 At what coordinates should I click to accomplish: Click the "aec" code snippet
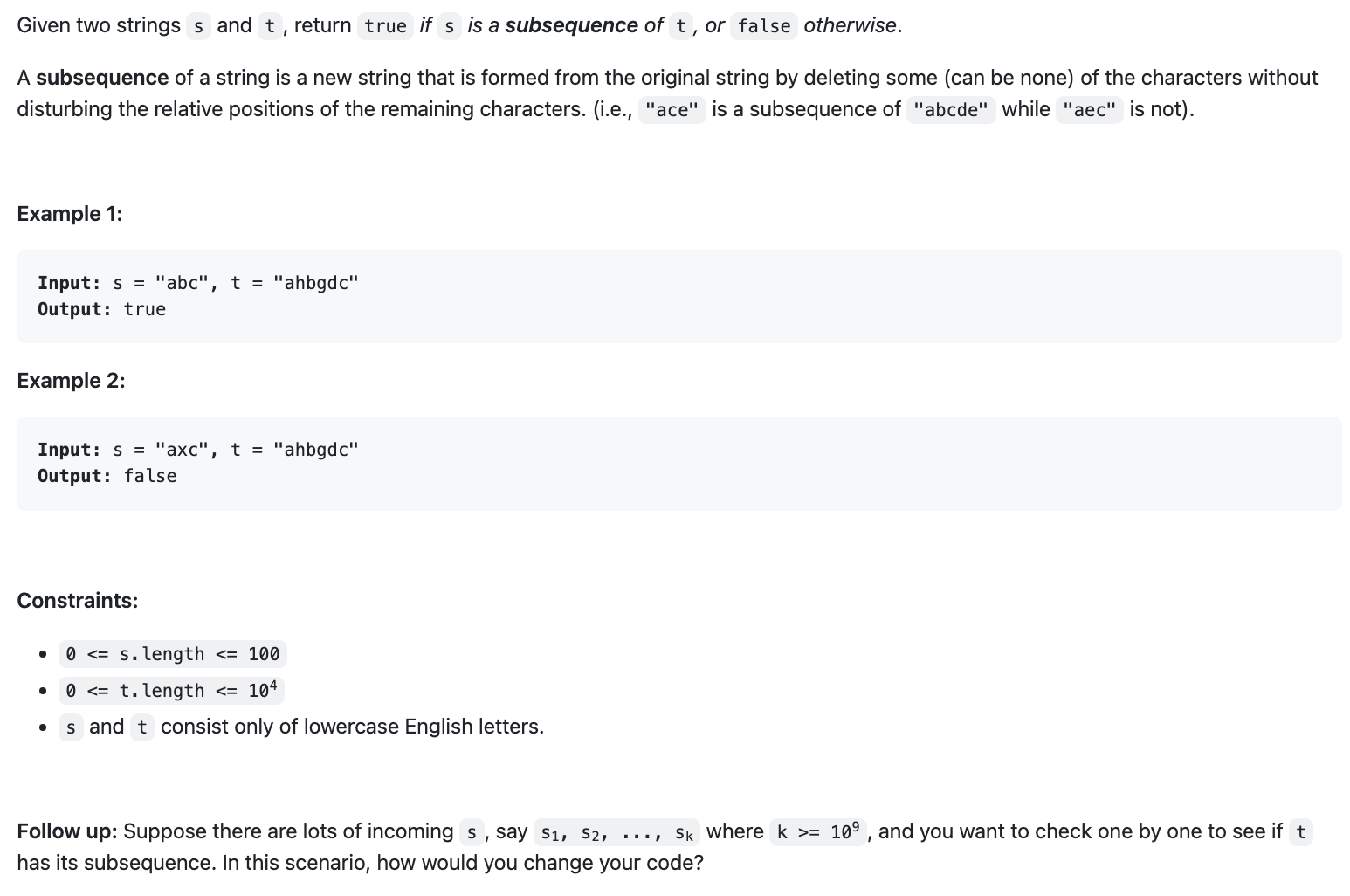tap(1089, 110)
